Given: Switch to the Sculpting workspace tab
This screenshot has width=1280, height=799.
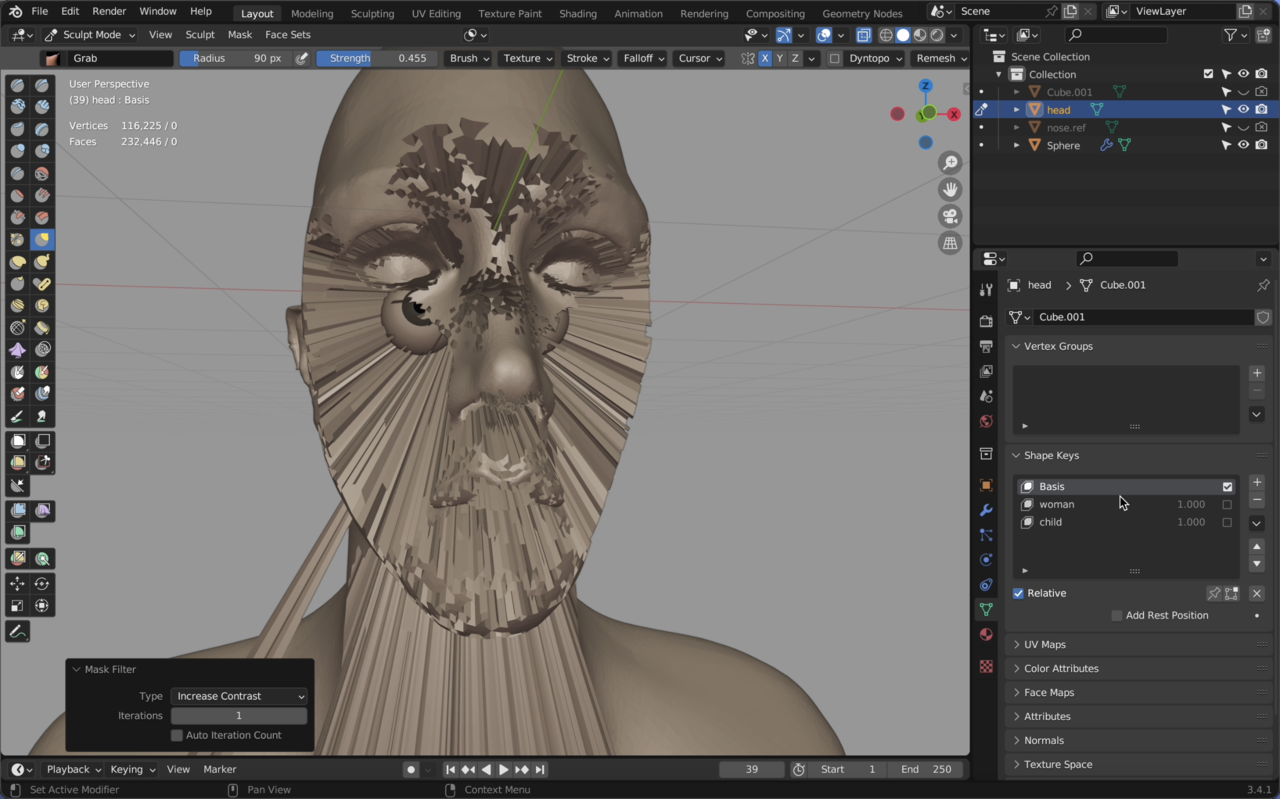Looking at the screenshot, I should point(372,13).
